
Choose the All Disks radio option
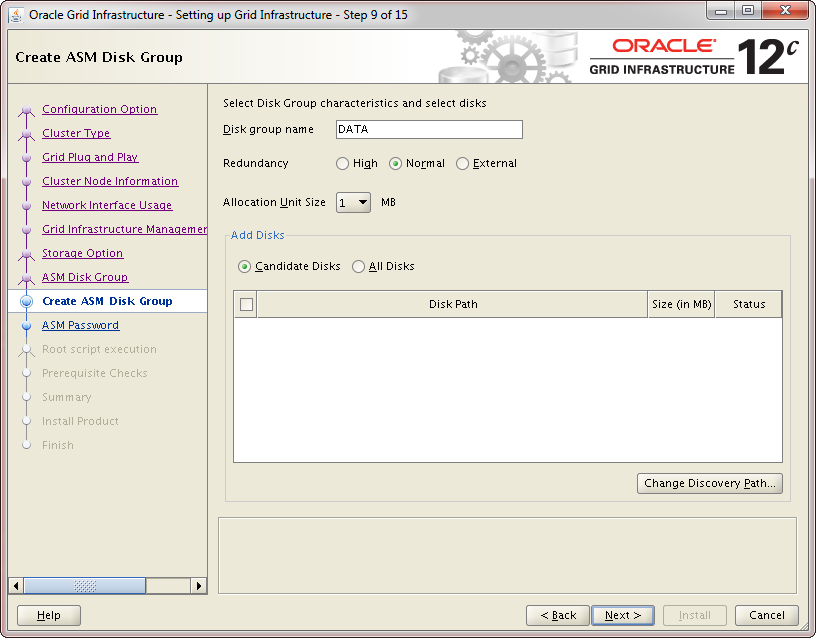359,267
